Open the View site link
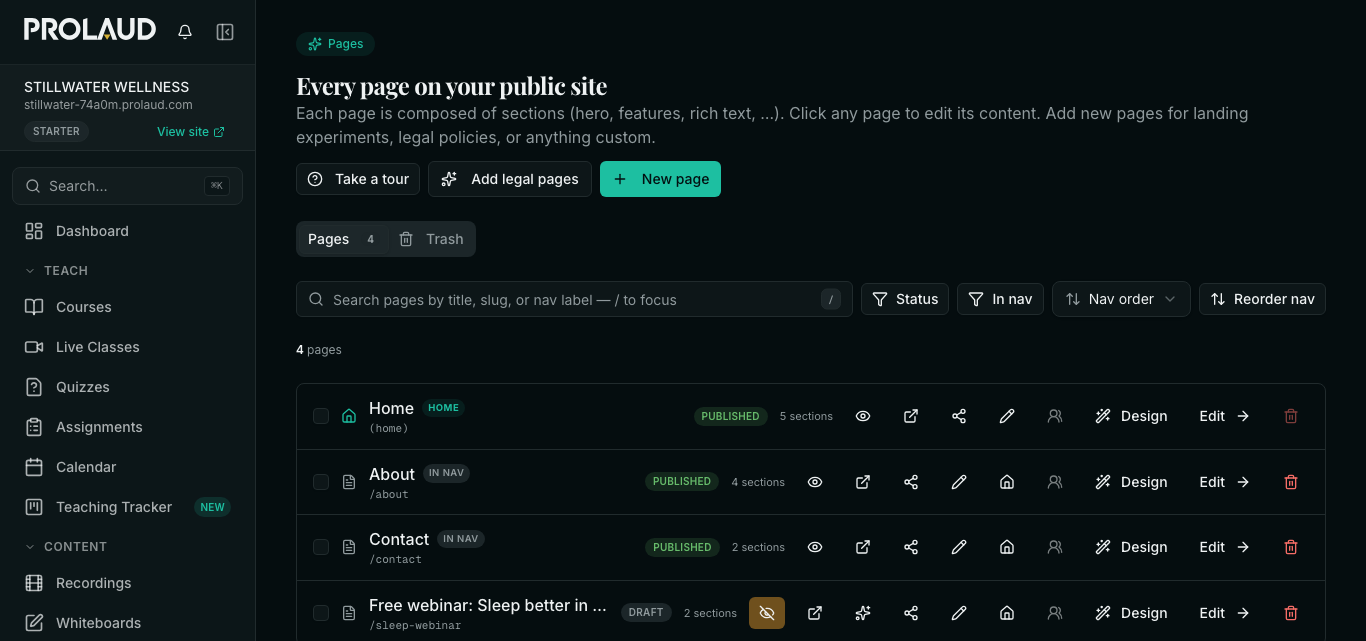1366x641 pixels. 191,132
